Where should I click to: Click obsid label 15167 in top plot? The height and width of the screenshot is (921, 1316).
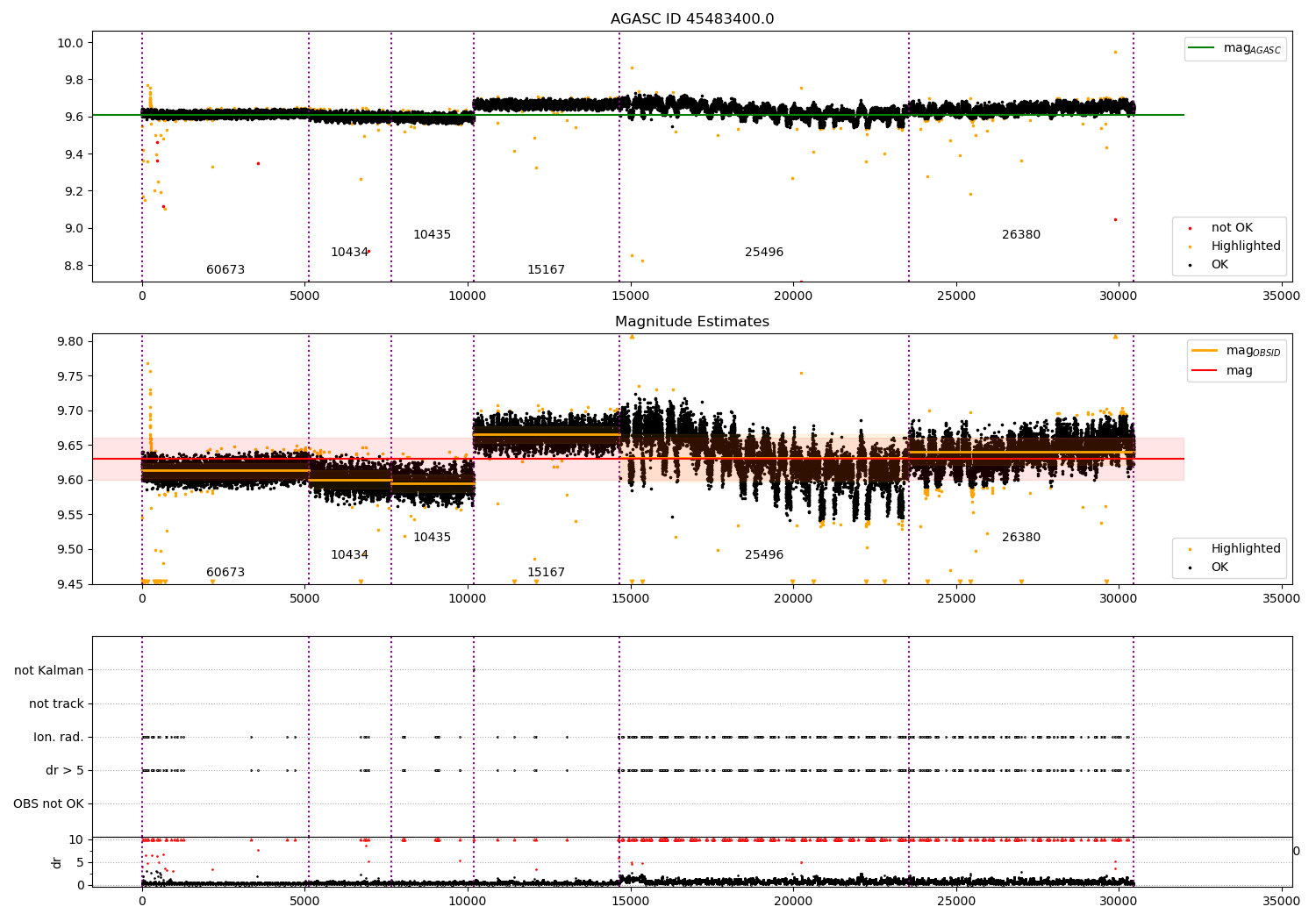pos(546,270)
